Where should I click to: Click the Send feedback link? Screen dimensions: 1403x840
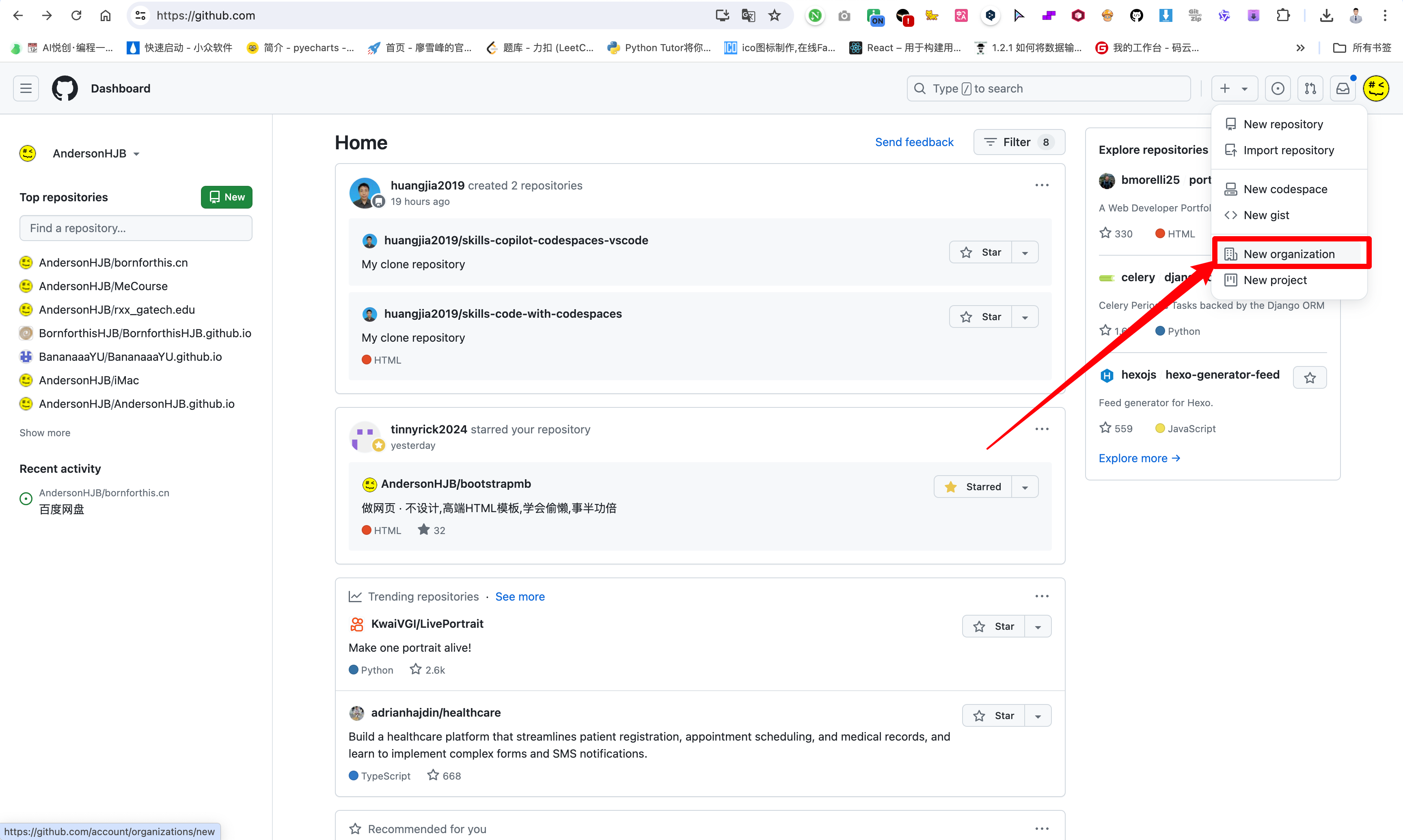point(914,142)
